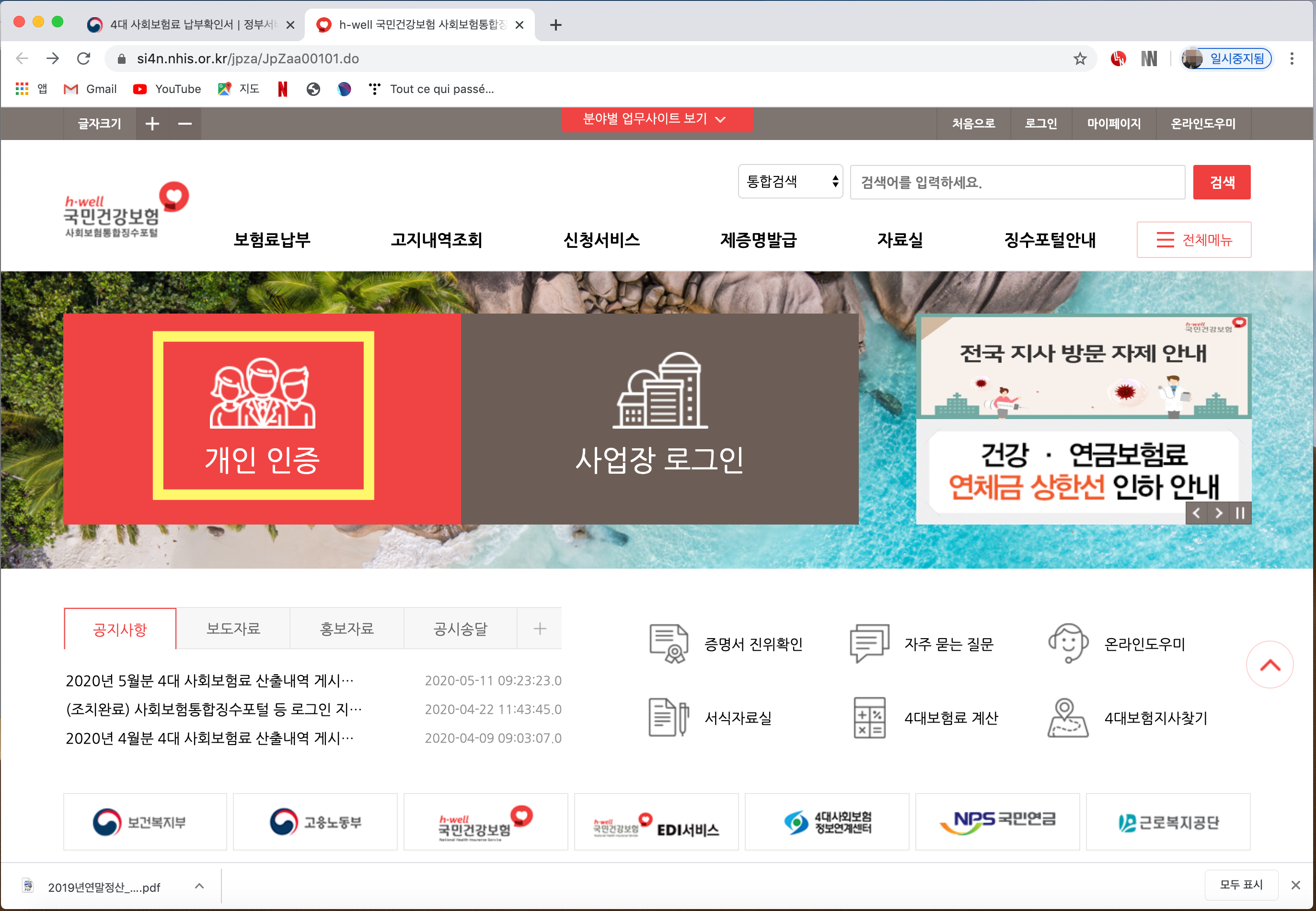The width and height of the screenshot is (1316, 911).
Task: Click the red 검색 search button
Action: click(x=1222, y=182)
